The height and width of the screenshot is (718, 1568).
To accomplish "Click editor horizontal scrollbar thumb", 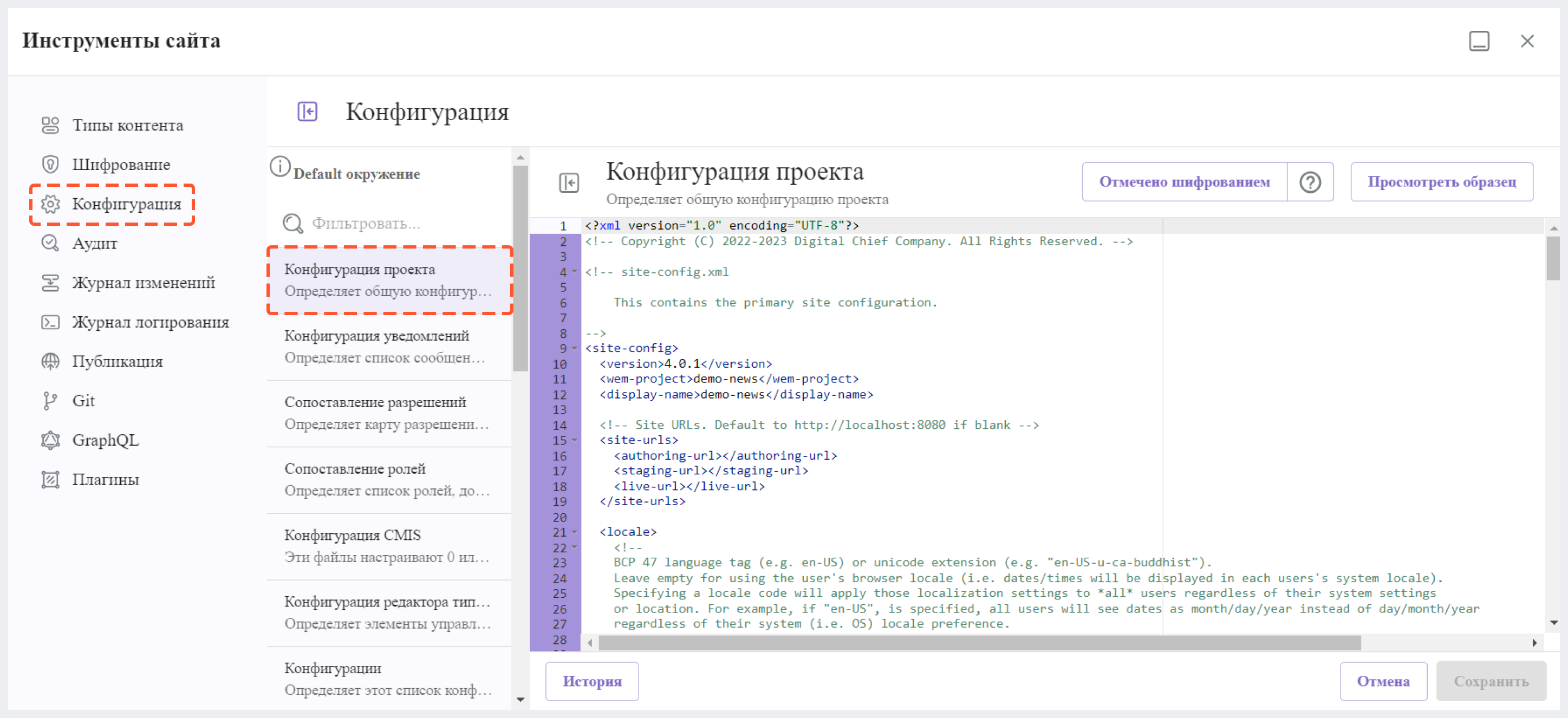I will (x=979, y=643).
